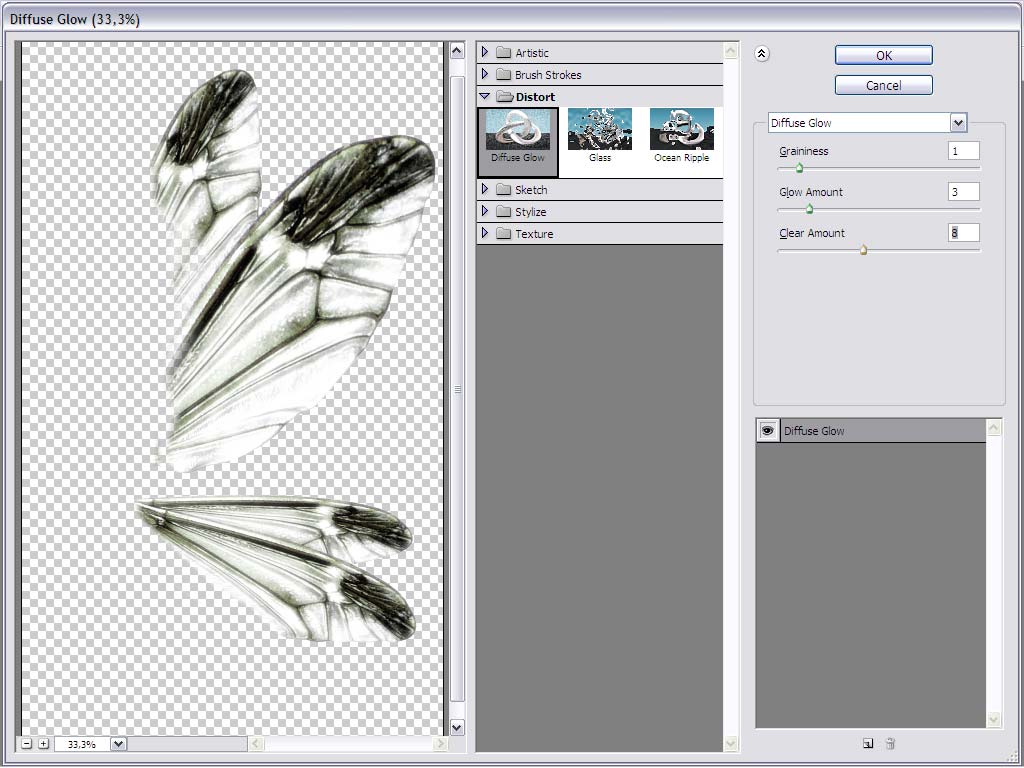This screenshot has height=768, width=1024.
Task: Click the zoom in plus button
Action: coord(43,743)
